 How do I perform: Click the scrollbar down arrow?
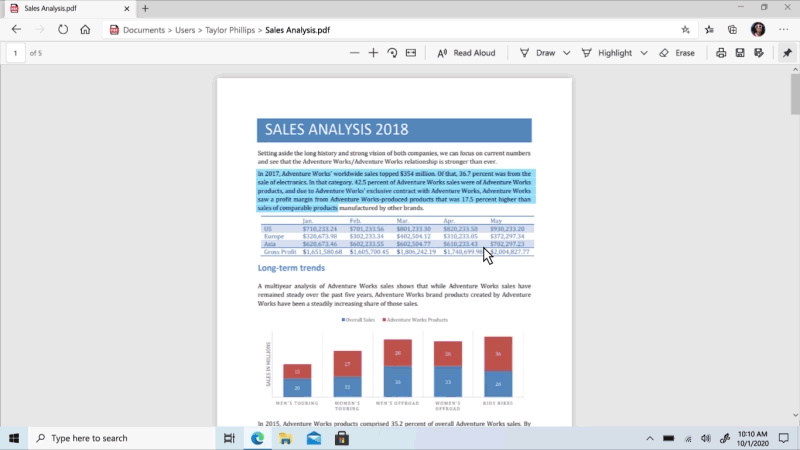[x=795, y=416]
